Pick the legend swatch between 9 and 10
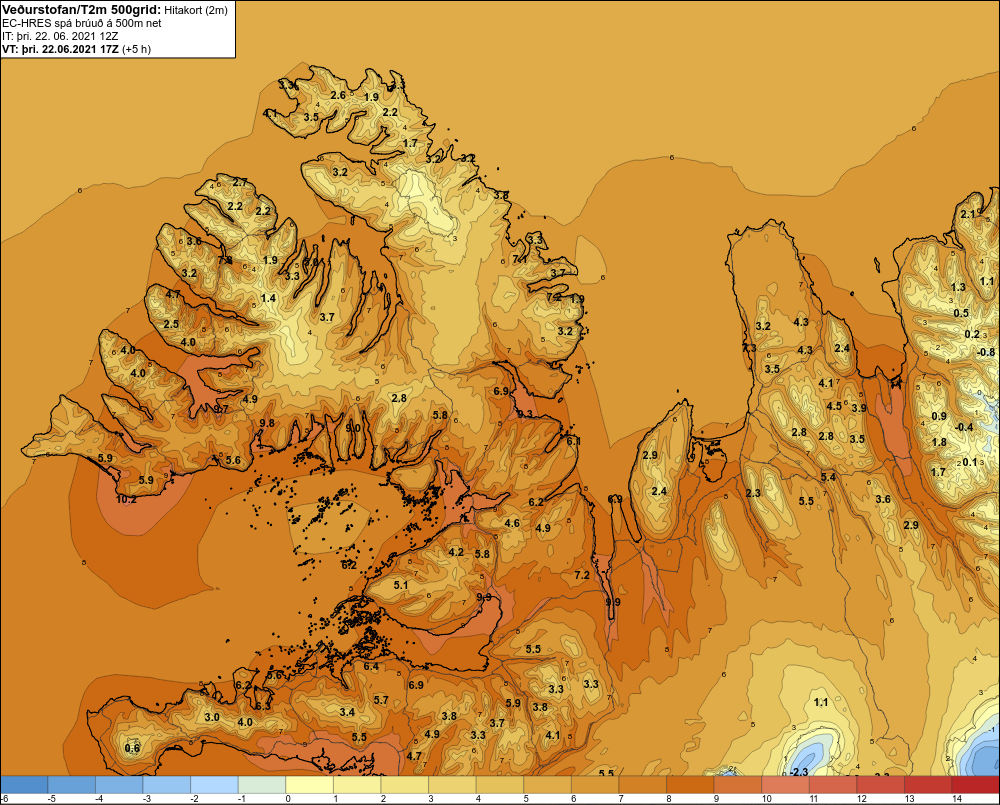Screen dimensions: 1000x805 [738, 784]
